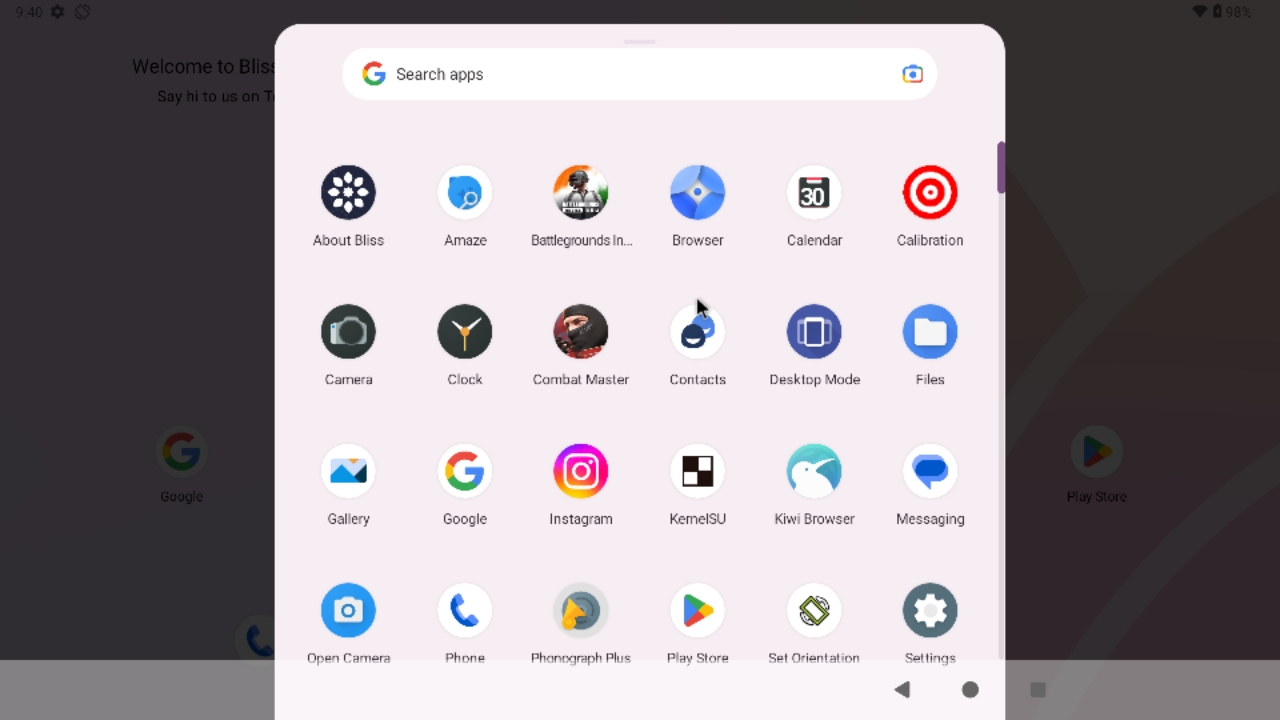
Task: Open the Kiwi Browser
Action: click(x=814, y=471)
